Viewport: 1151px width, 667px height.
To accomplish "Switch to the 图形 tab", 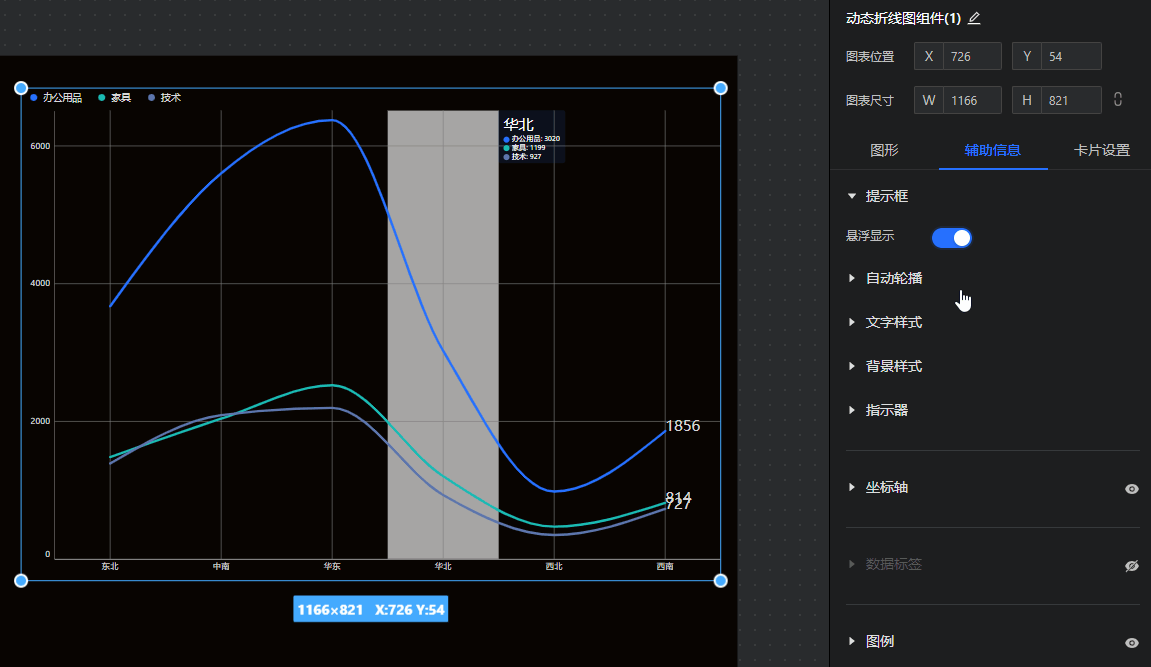I will tap(884, 151).
